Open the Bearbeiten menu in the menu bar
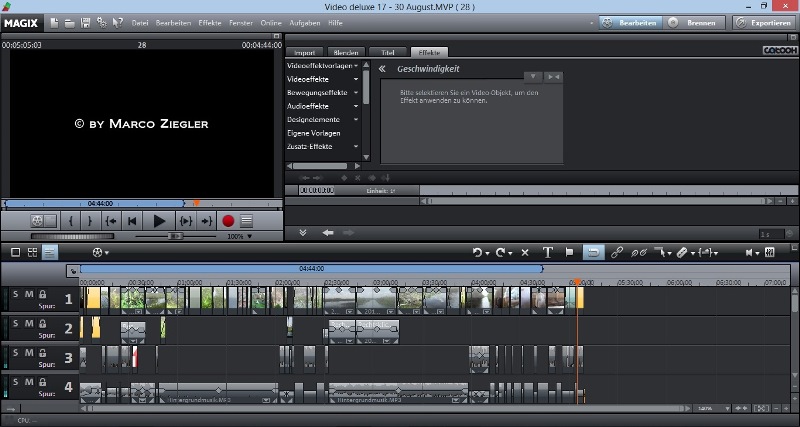Screen dimensions: 800x427 click(173, 23)
